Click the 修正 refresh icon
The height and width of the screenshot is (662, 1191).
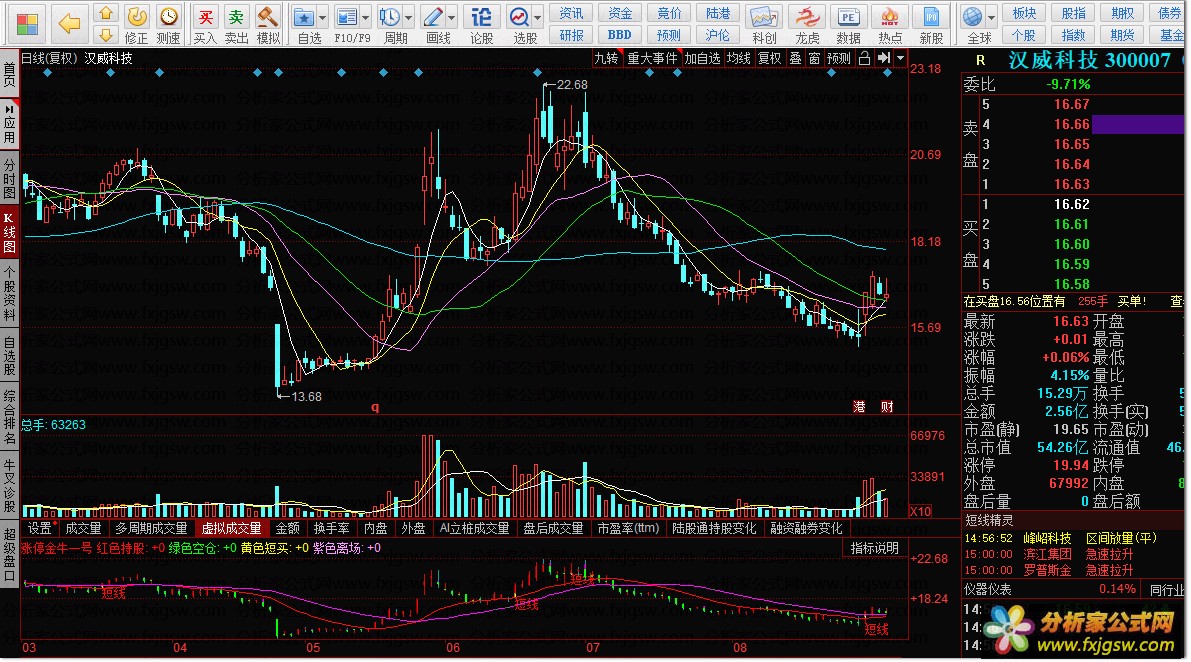136,17
